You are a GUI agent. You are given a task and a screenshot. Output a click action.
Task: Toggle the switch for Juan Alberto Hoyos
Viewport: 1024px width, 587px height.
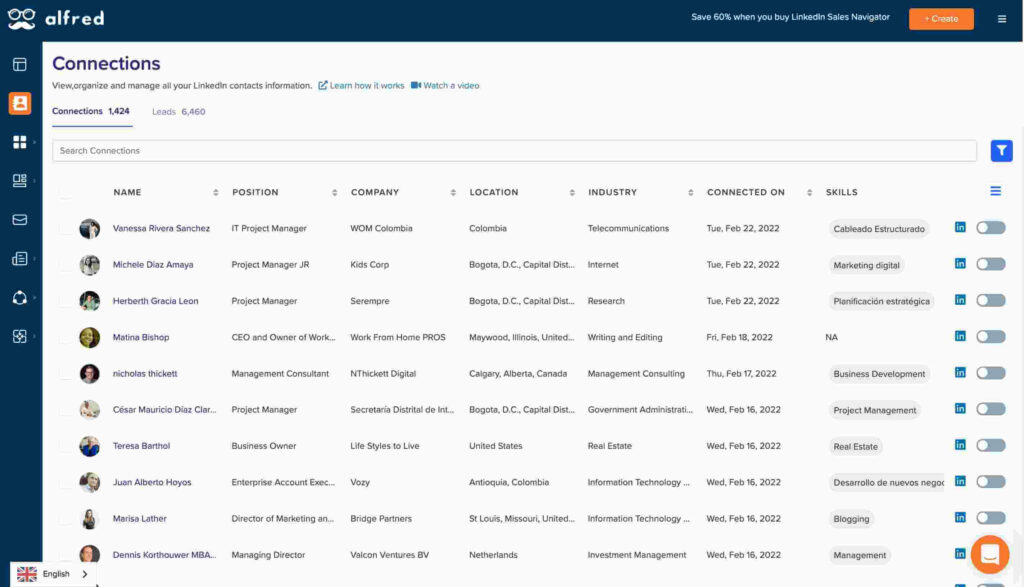[991, 482]
